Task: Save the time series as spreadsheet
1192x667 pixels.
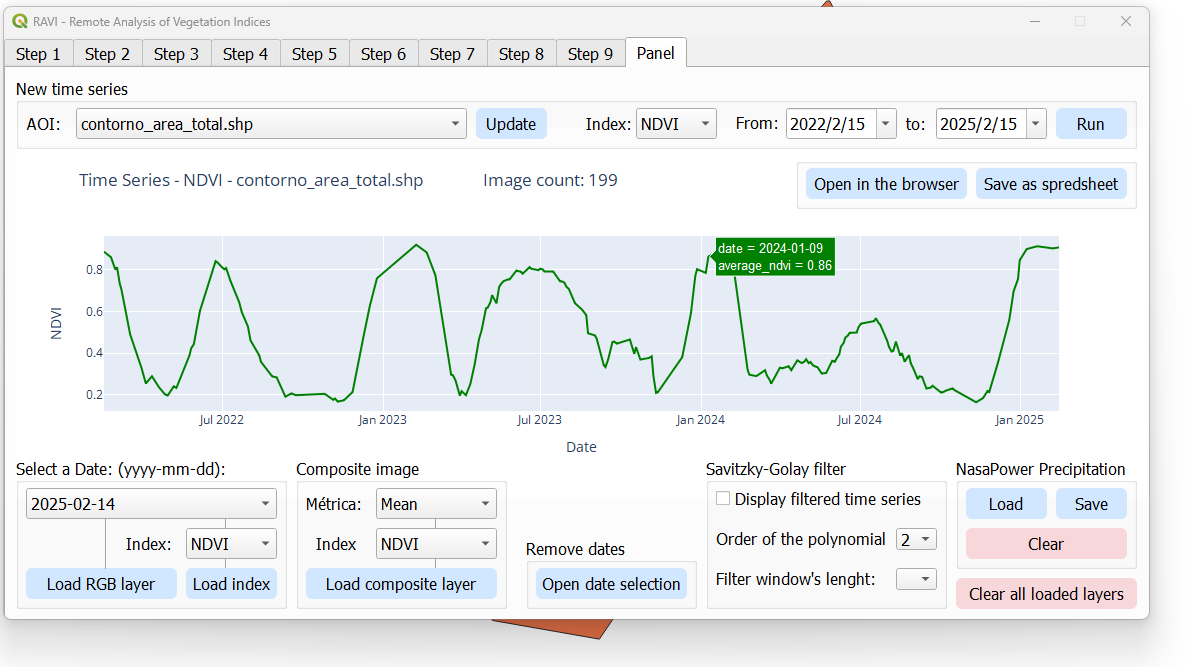Action: (1051, 184)
